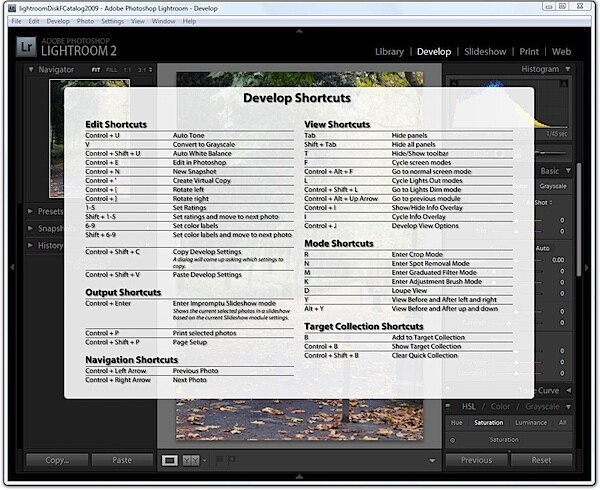Open the toolbar content dropdown triangle

click(x=432, y=461)
